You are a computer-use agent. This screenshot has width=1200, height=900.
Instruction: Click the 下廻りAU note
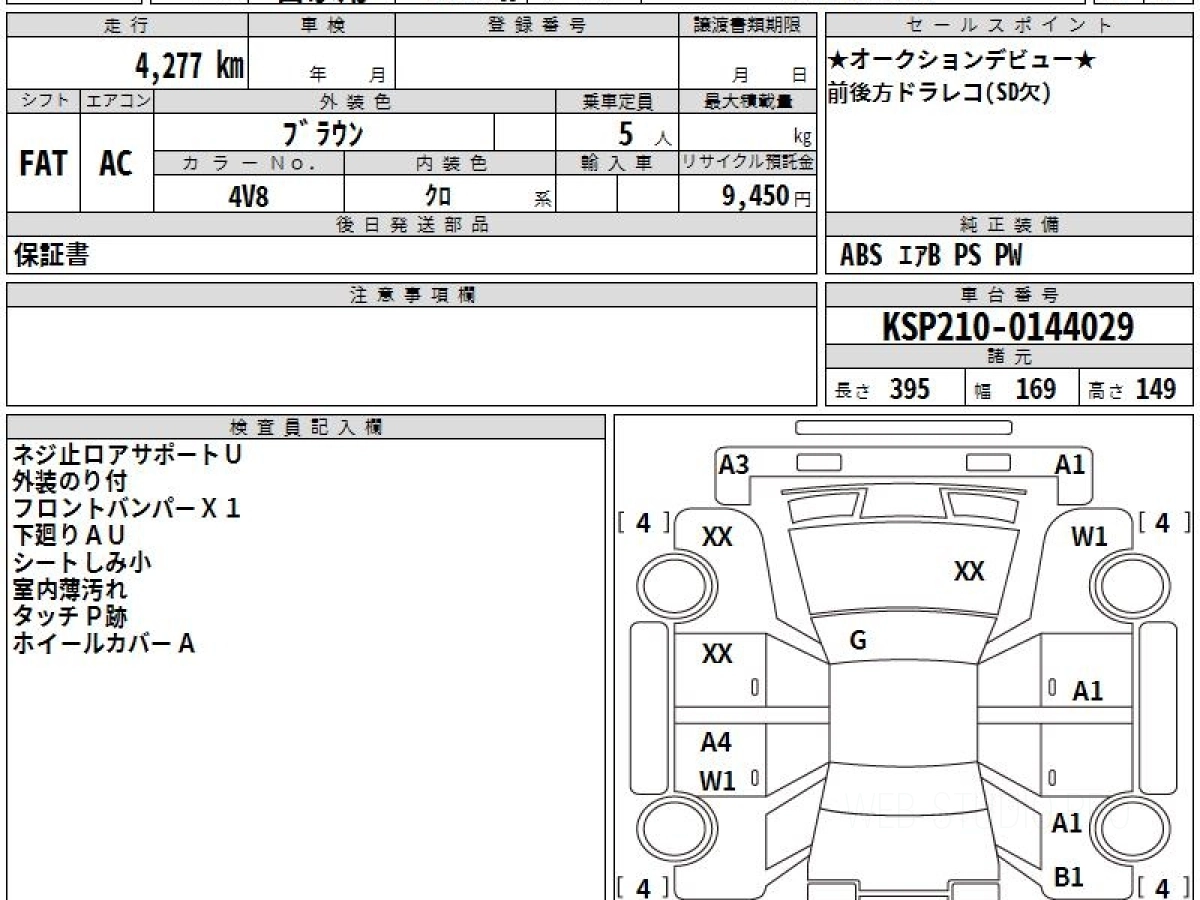coord(69,536)
